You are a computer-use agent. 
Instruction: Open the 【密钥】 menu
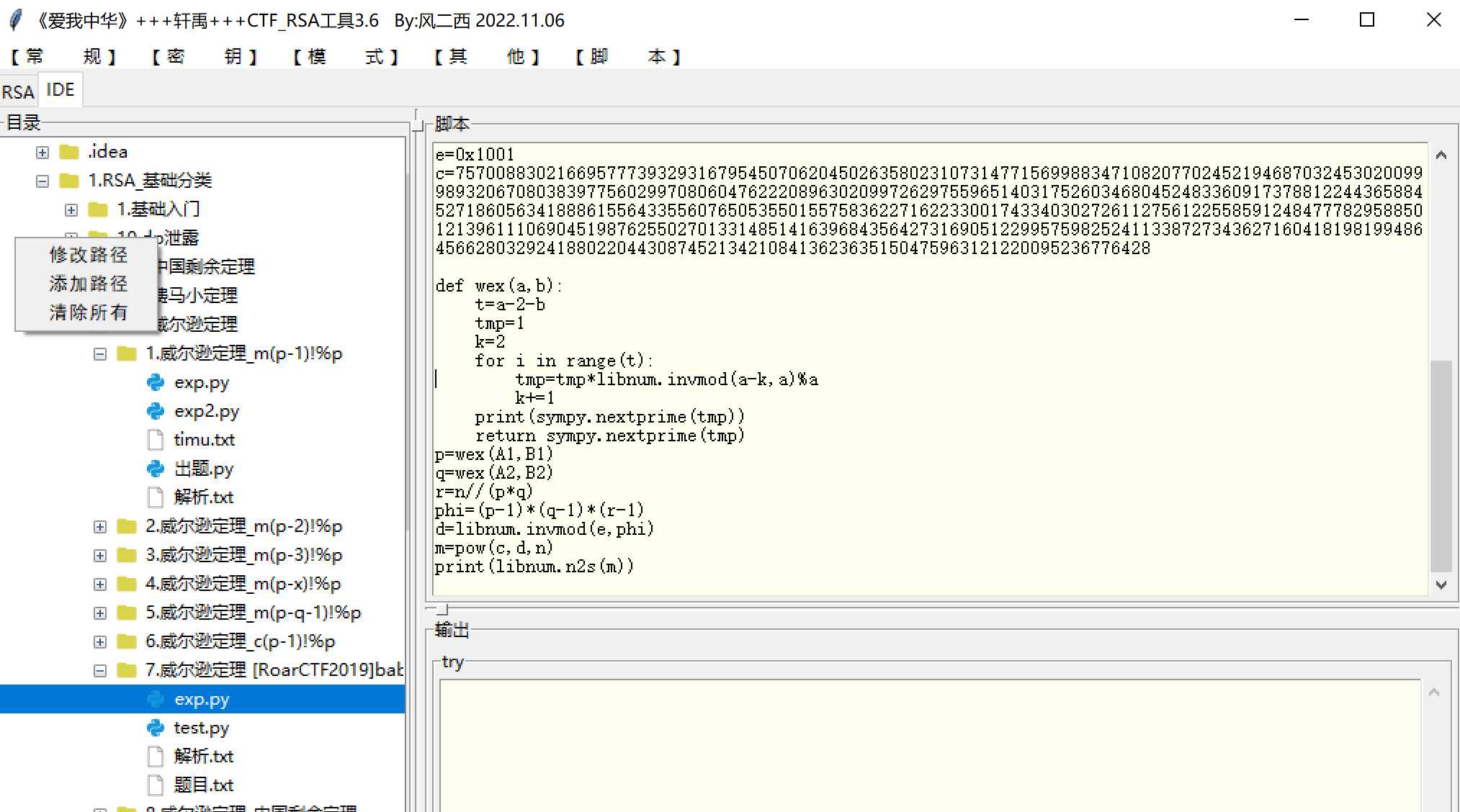click(204, 56)
